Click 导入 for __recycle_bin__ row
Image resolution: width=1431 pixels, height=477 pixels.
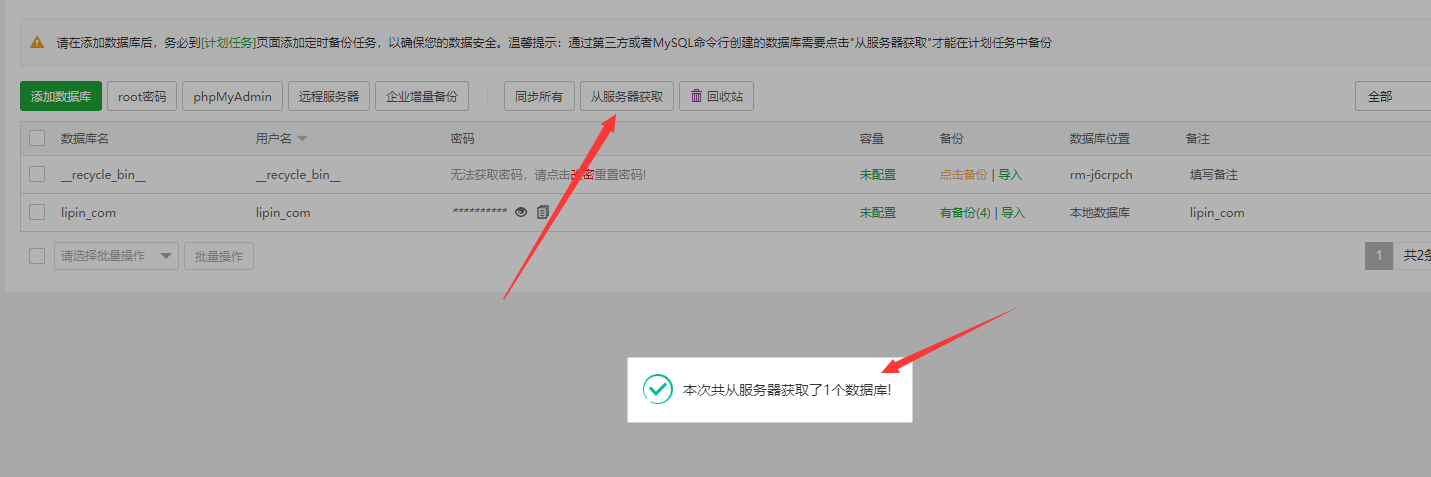click(x=1011, y=175)
